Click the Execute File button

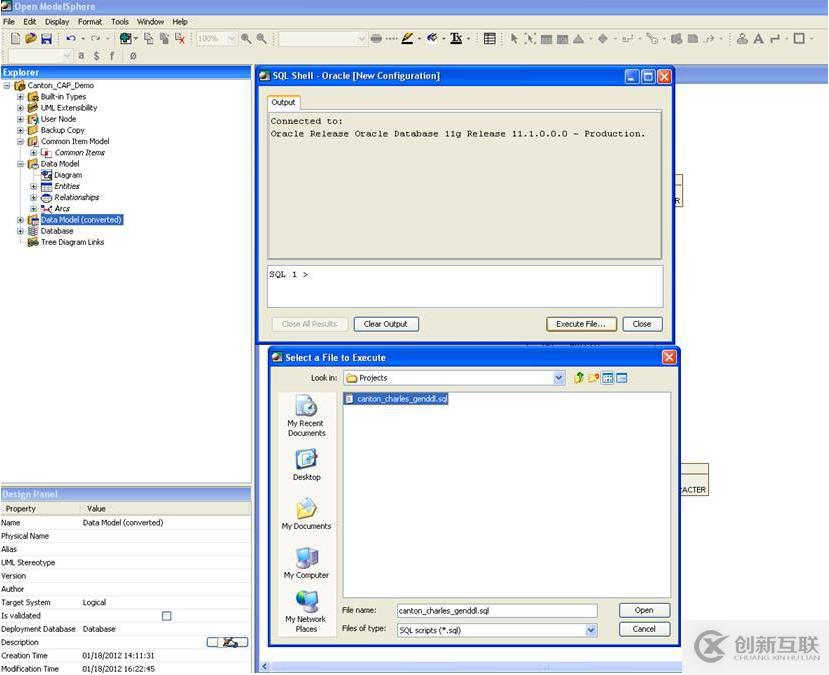point(580,323)
